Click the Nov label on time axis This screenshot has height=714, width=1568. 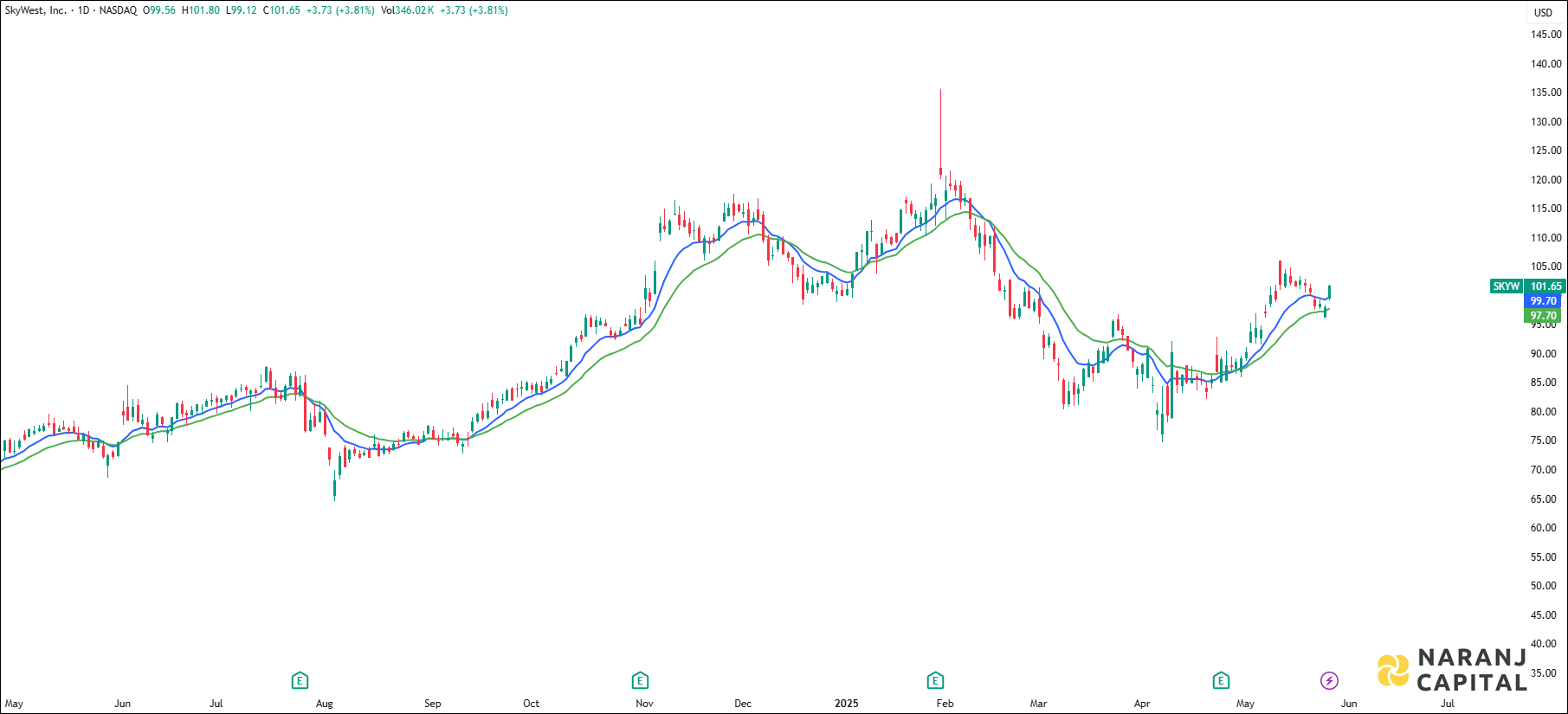644,704
